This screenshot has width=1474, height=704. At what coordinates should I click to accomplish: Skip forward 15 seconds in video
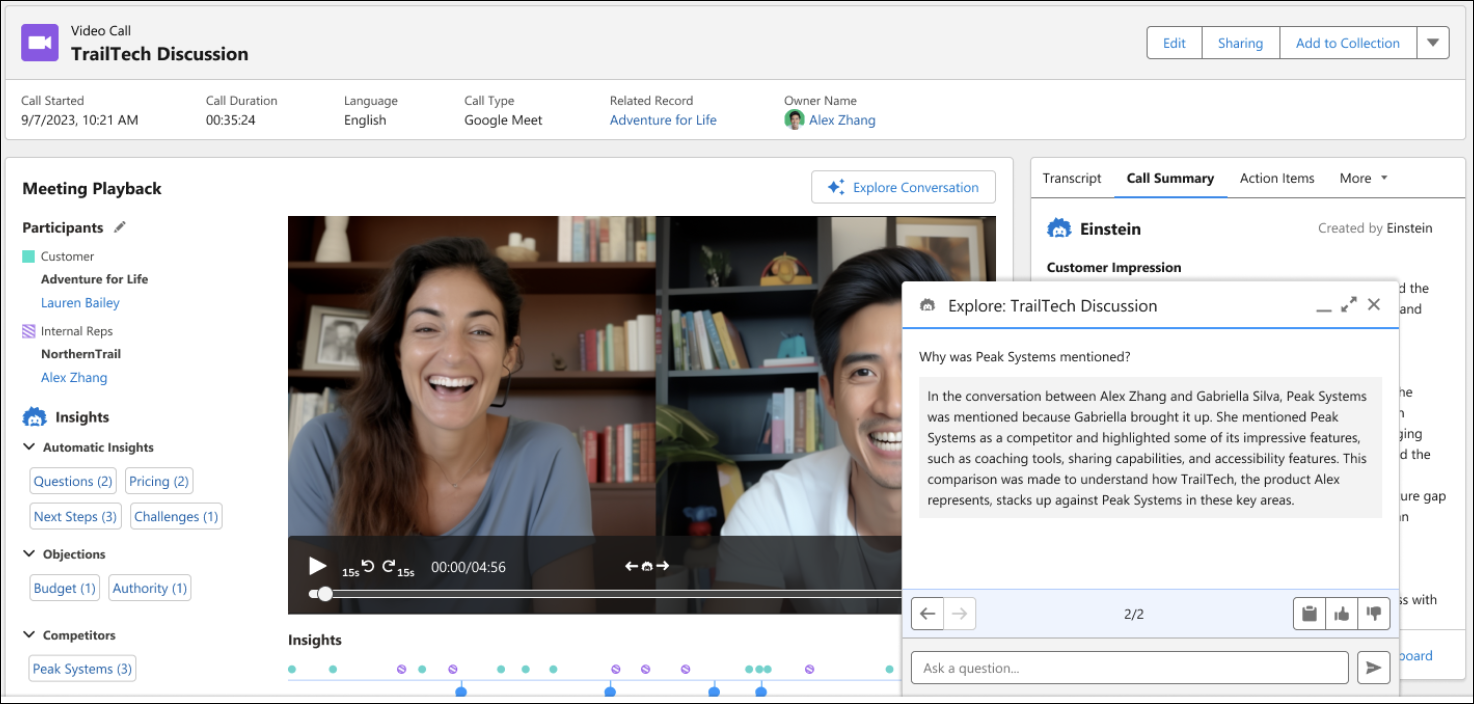[389, 566]
